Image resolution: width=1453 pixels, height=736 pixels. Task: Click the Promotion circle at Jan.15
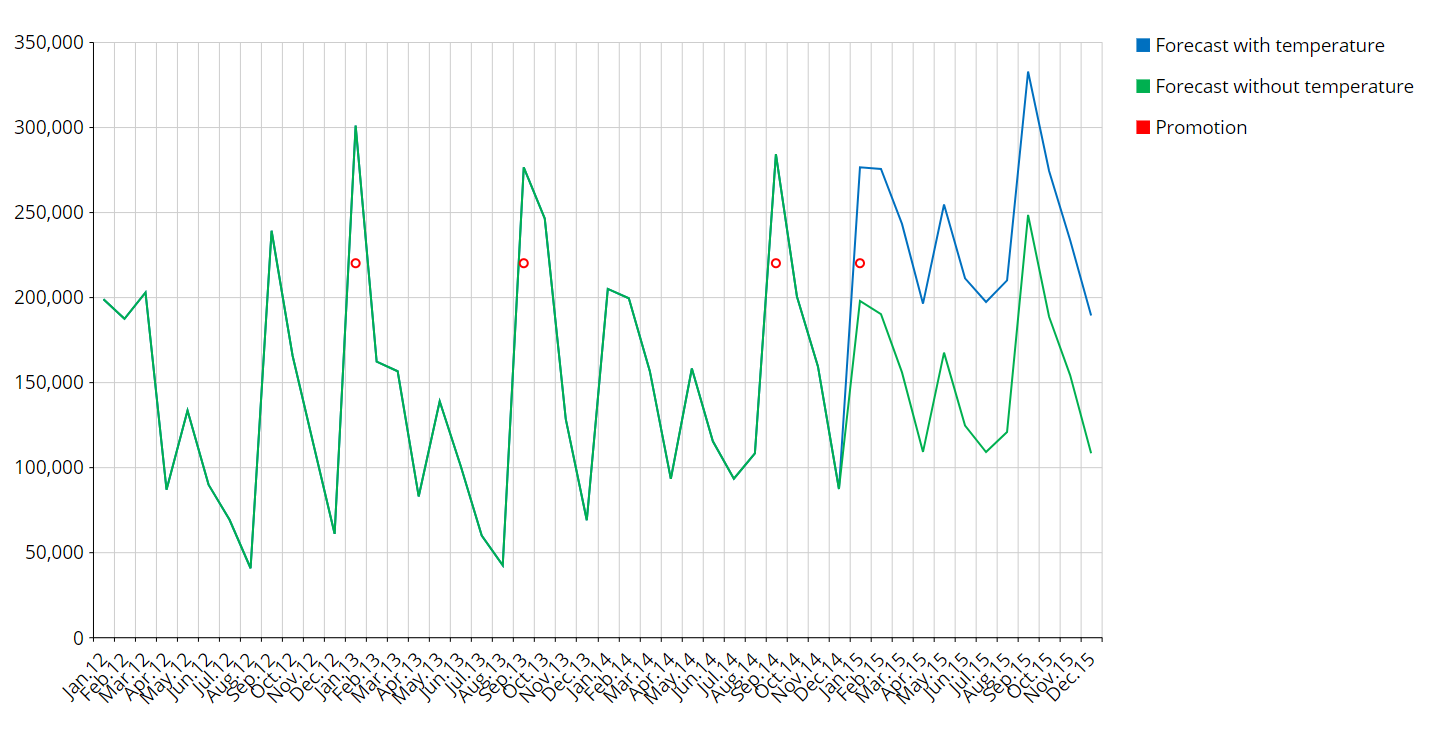pyautogui.click(x=859, y=263)
